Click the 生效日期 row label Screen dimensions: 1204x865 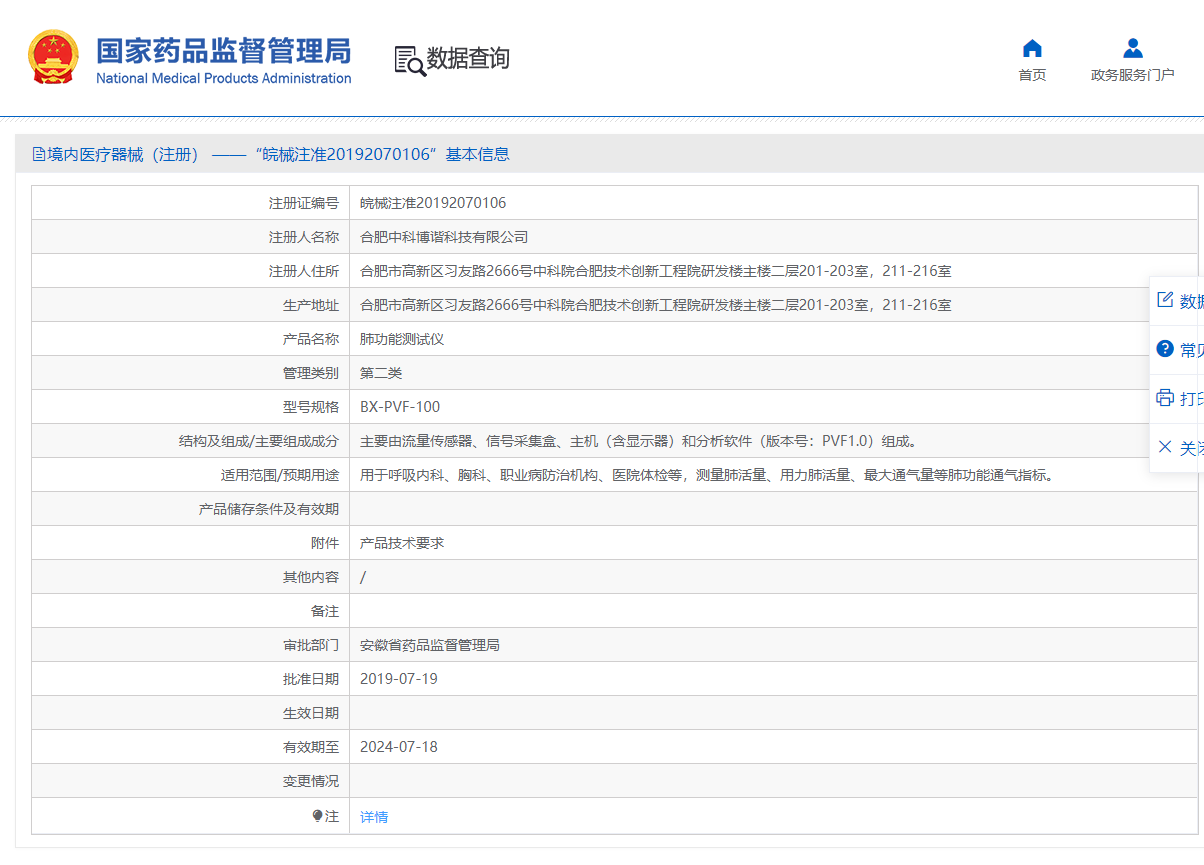coord(311,713)
